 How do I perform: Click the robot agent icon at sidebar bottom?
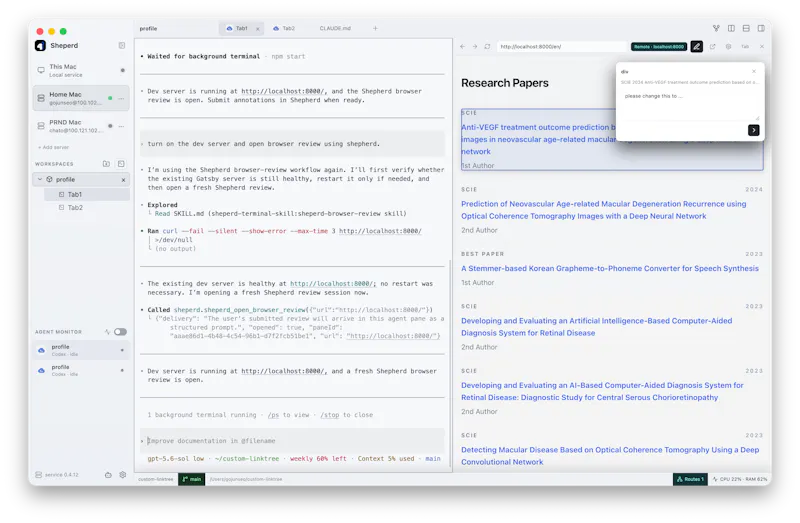pos(108,475)
